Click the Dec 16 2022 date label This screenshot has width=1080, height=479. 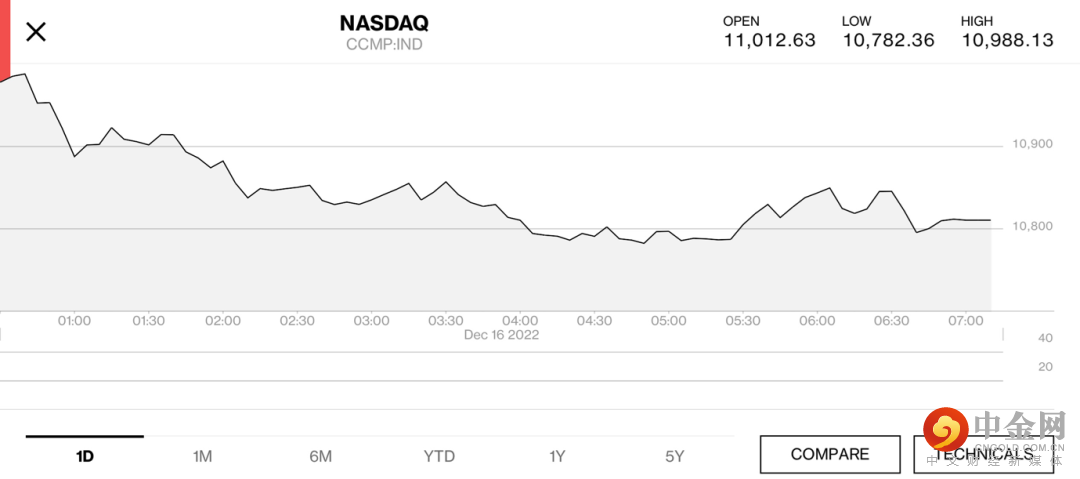click(x=501, y=335)
